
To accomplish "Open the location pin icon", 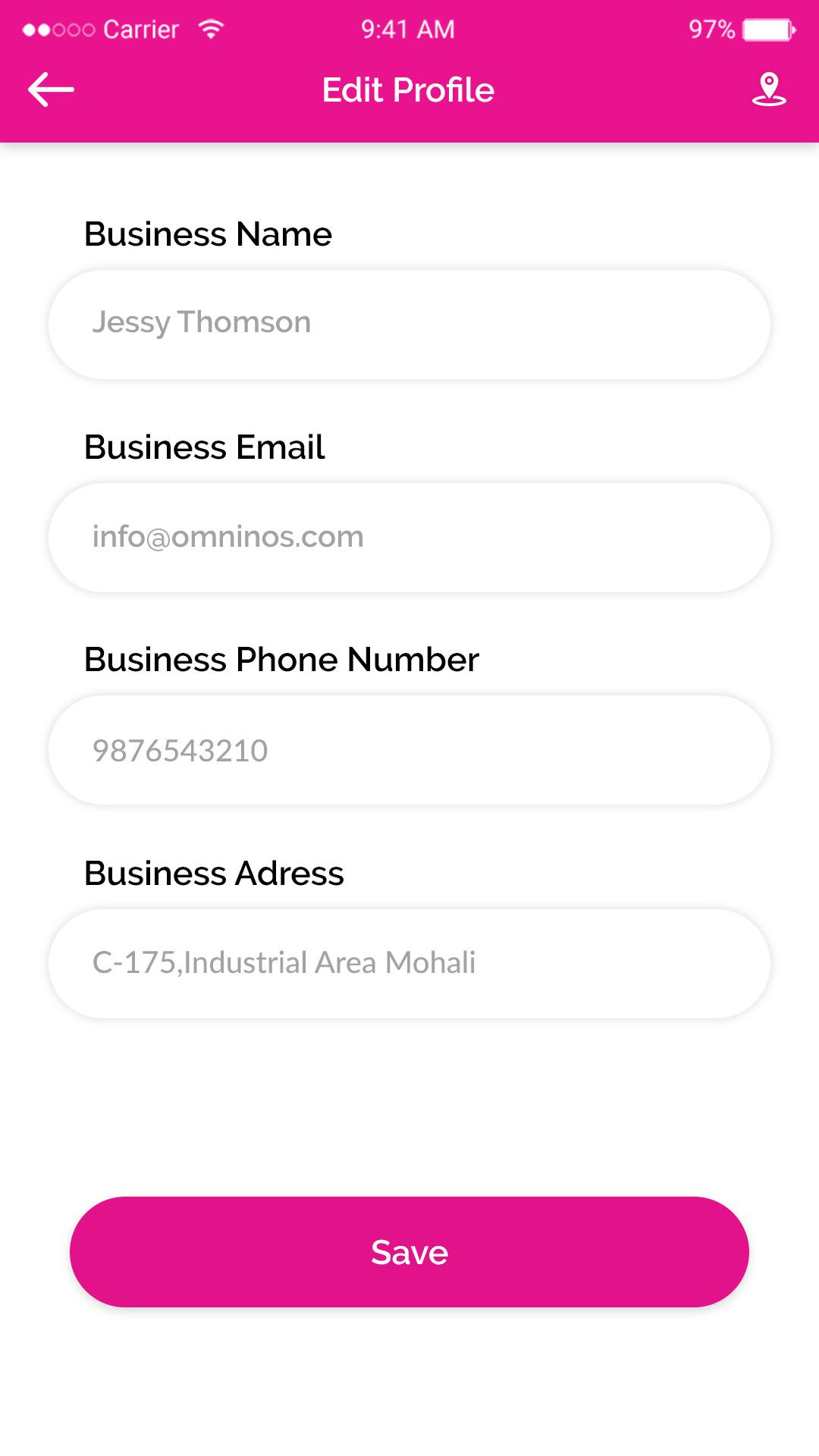I will (x=768, y=89).
